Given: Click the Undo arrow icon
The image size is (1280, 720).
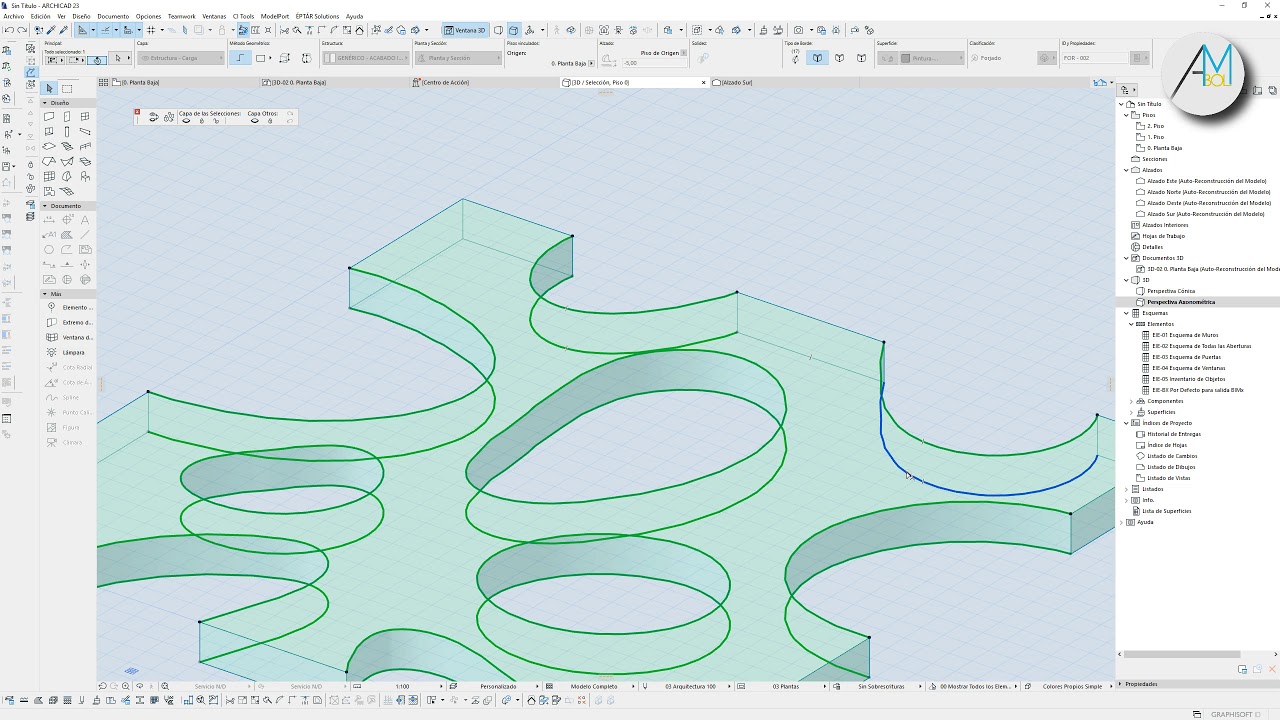Looking at the screenshot, I should tap(9, 30).
